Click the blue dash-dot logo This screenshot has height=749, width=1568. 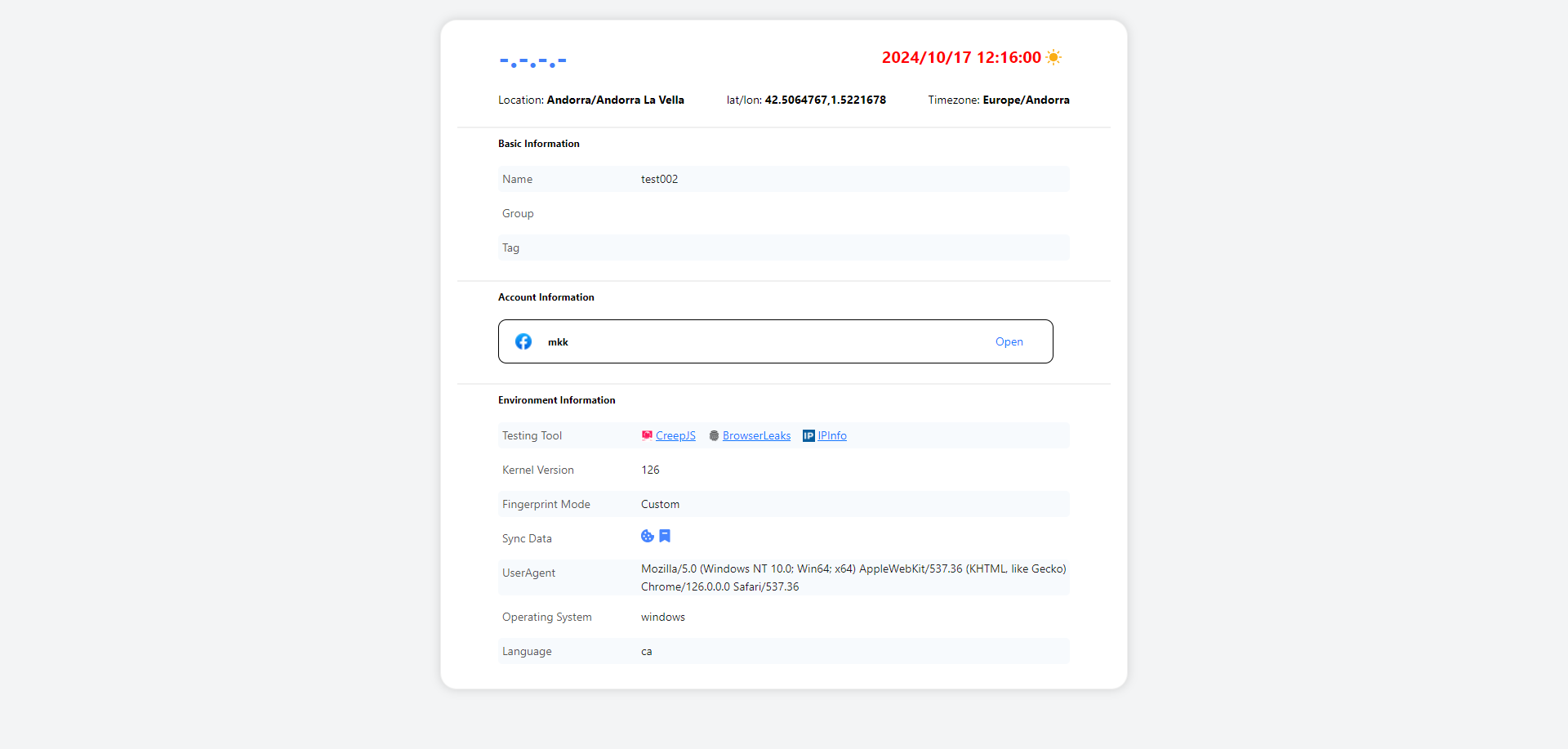533,61
